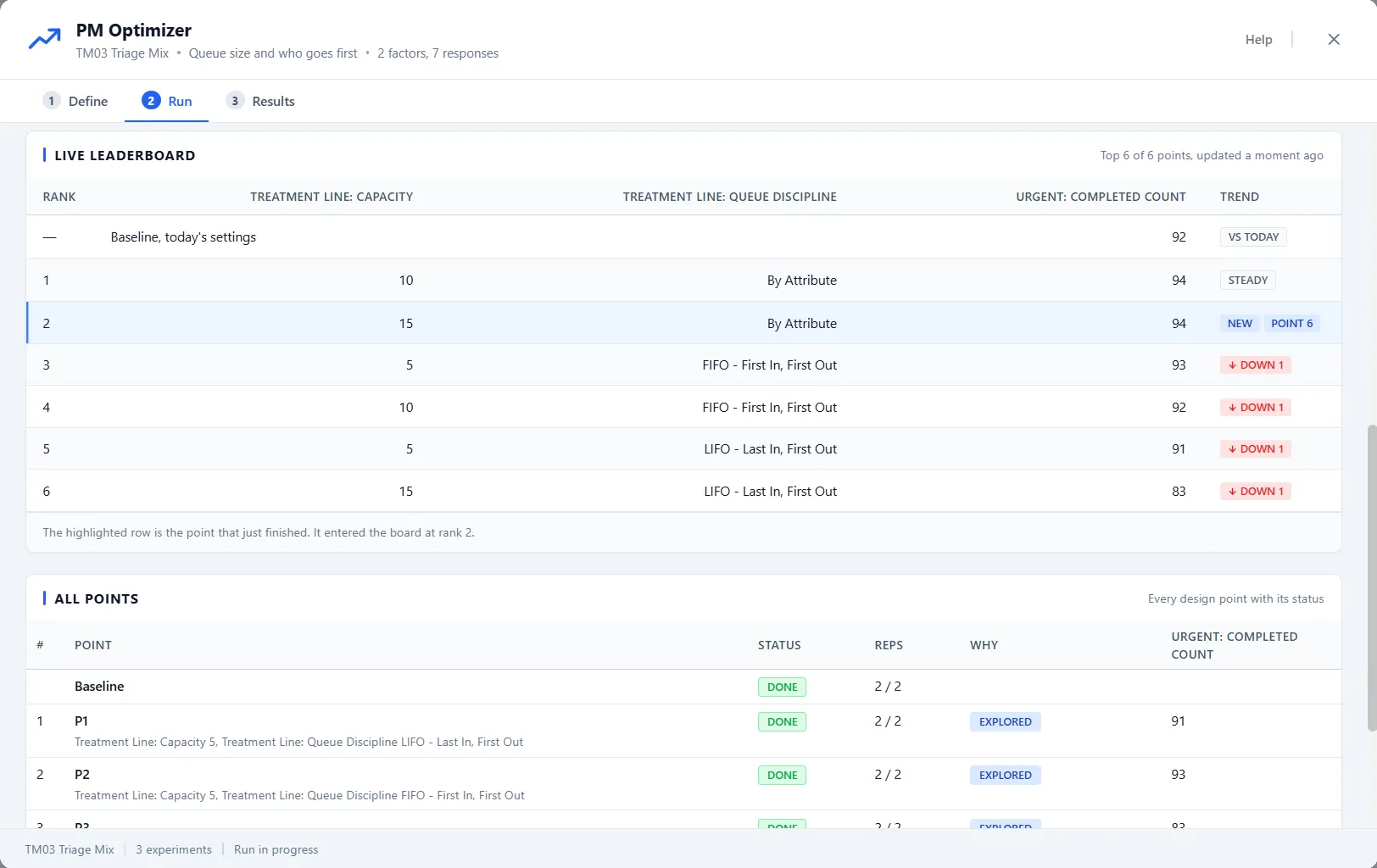Click reps 2 / 2 in Baseline row
The width and height of the screenshot is (1377, 868).
click(888, 687)
